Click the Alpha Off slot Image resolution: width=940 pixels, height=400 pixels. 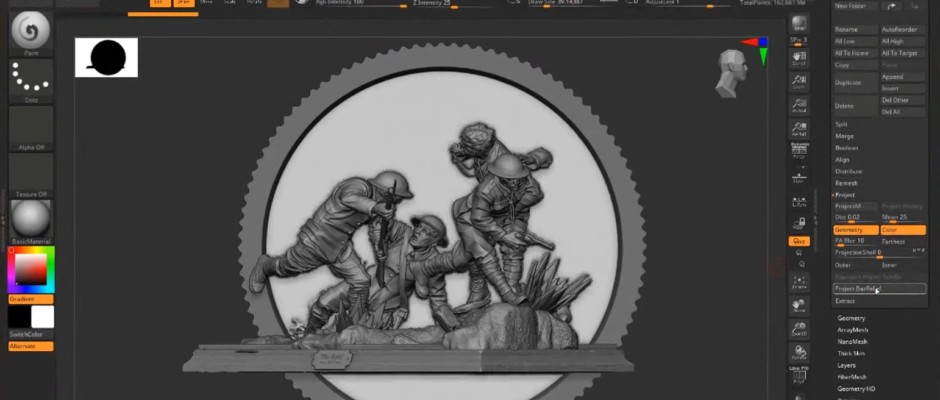tap(30, 127)
